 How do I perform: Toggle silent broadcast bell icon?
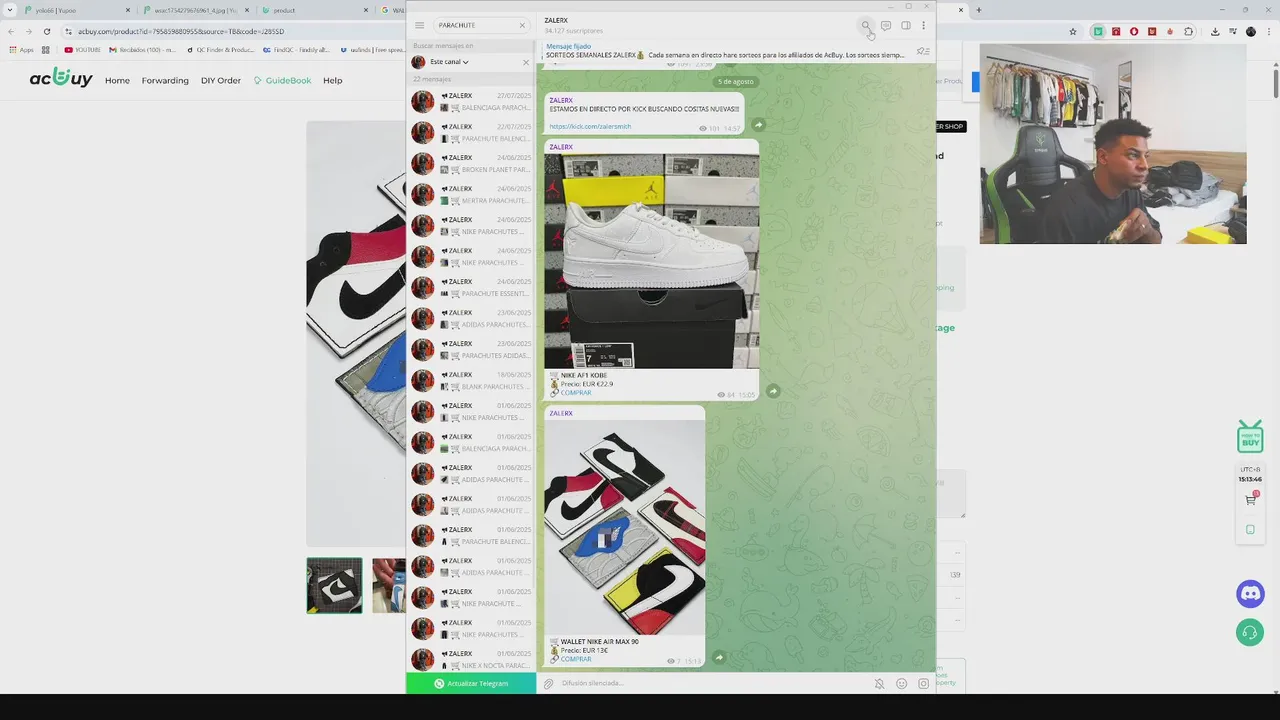tap(879, 684)
